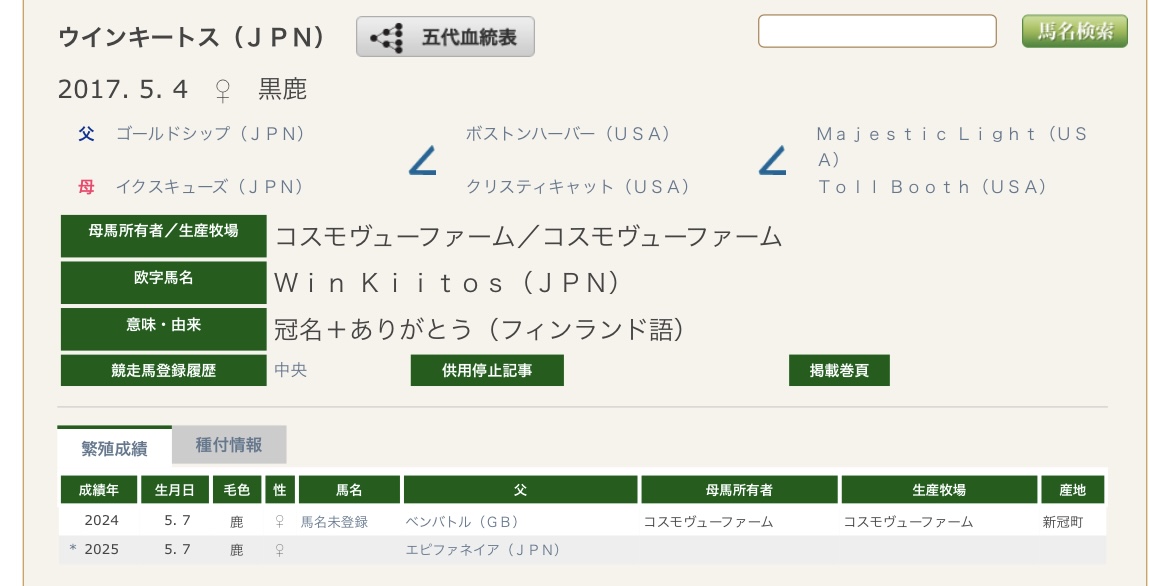The width and height of the screenshot is (1170, 586).
Task: Open the Toll Booth (USA) link
Action: click(x=932, y=187)
